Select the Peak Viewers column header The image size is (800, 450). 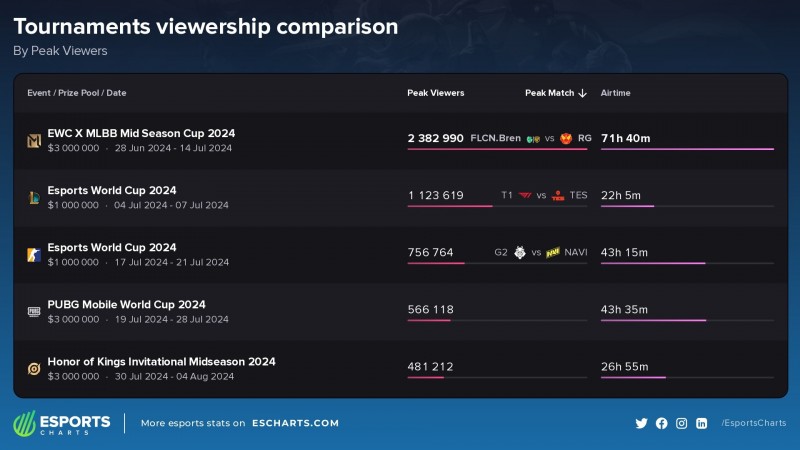coord(435,93)
